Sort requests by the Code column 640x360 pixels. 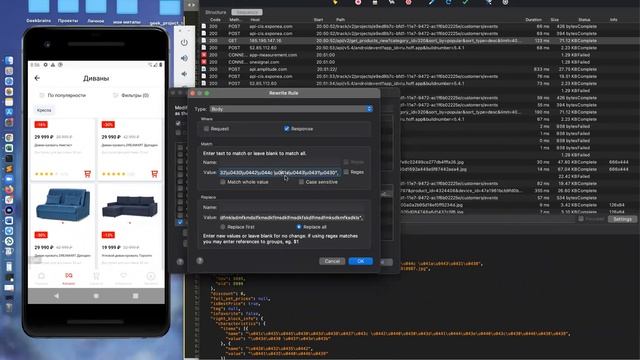[x=215, y=20]
